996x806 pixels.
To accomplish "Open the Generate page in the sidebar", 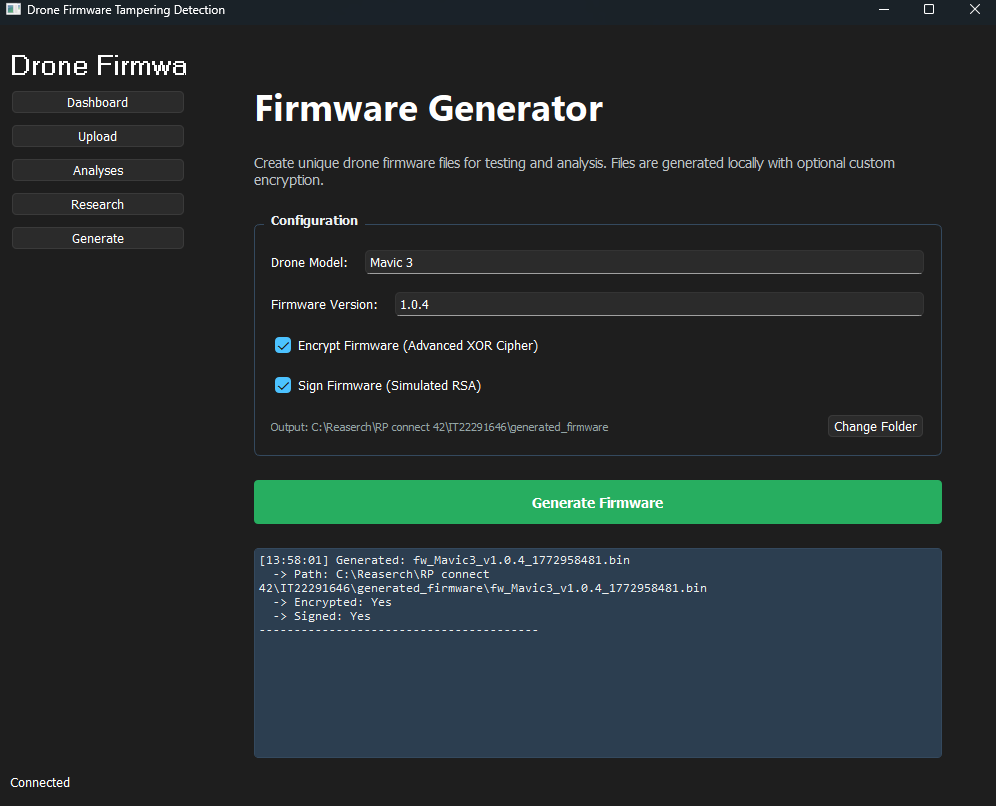I will coord(97,238).
